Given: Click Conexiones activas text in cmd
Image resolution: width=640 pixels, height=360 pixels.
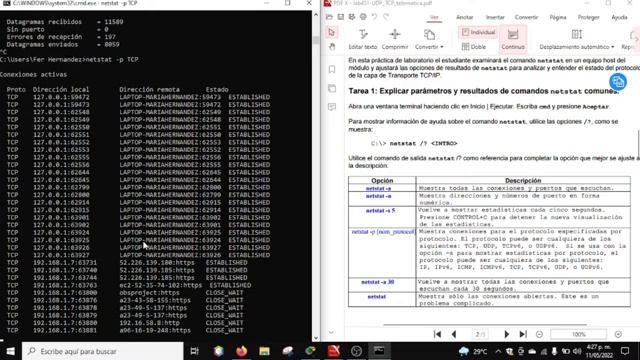Looking at the screenshot, I should (x=33, y=74).
